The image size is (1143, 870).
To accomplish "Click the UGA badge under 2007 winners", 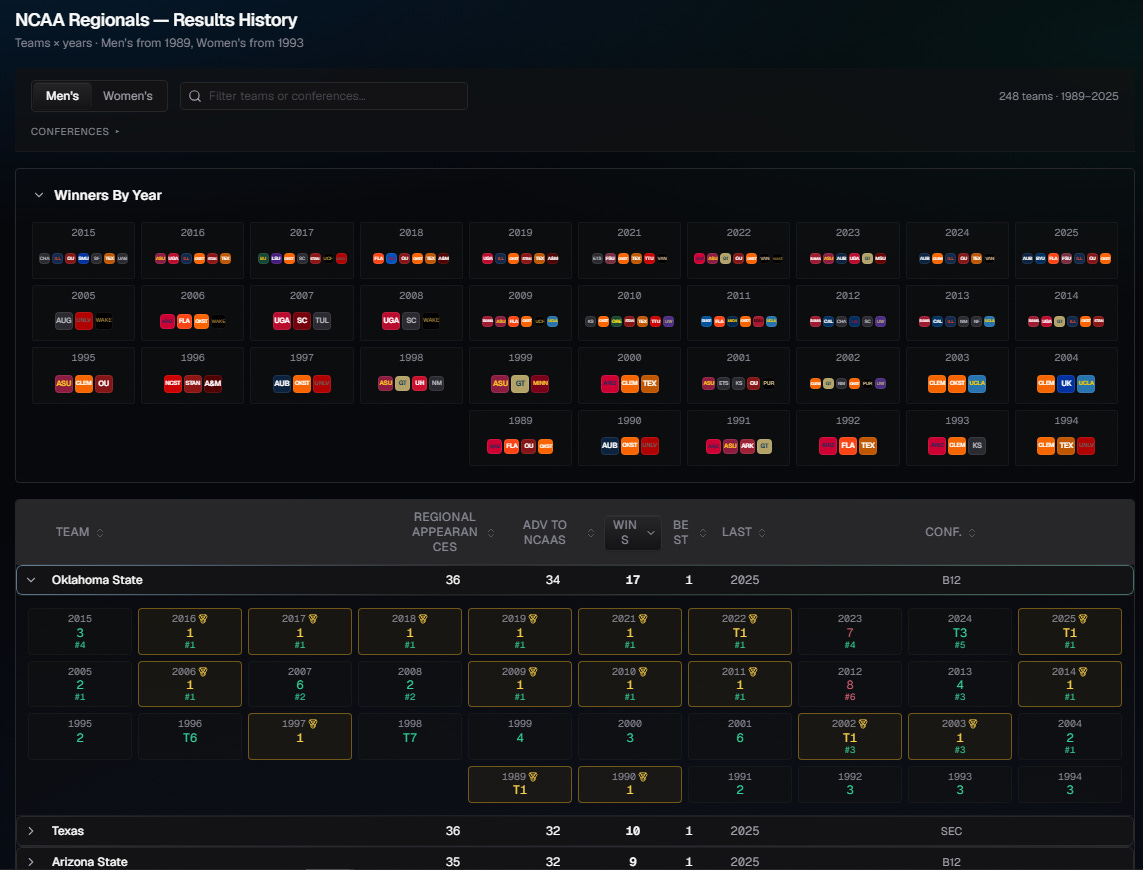I will pos(282,320).
